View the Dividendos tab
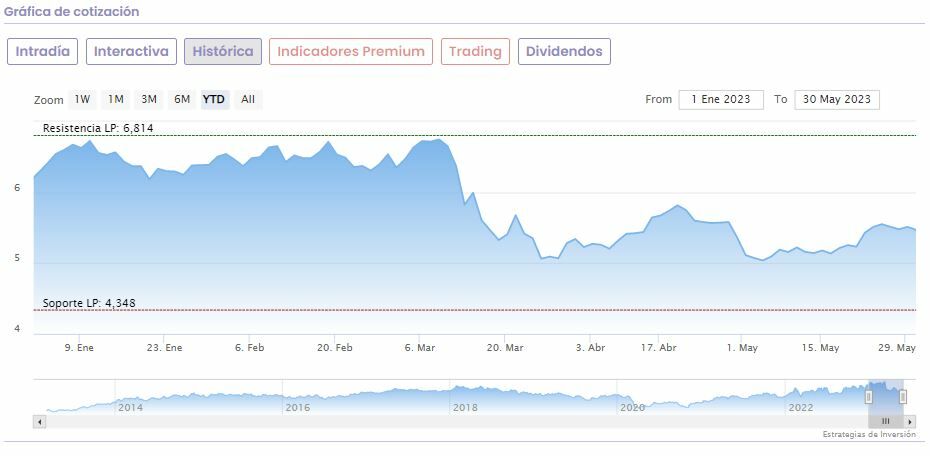The width and height of the screenshot is (930, 456). tap(564, 51)
